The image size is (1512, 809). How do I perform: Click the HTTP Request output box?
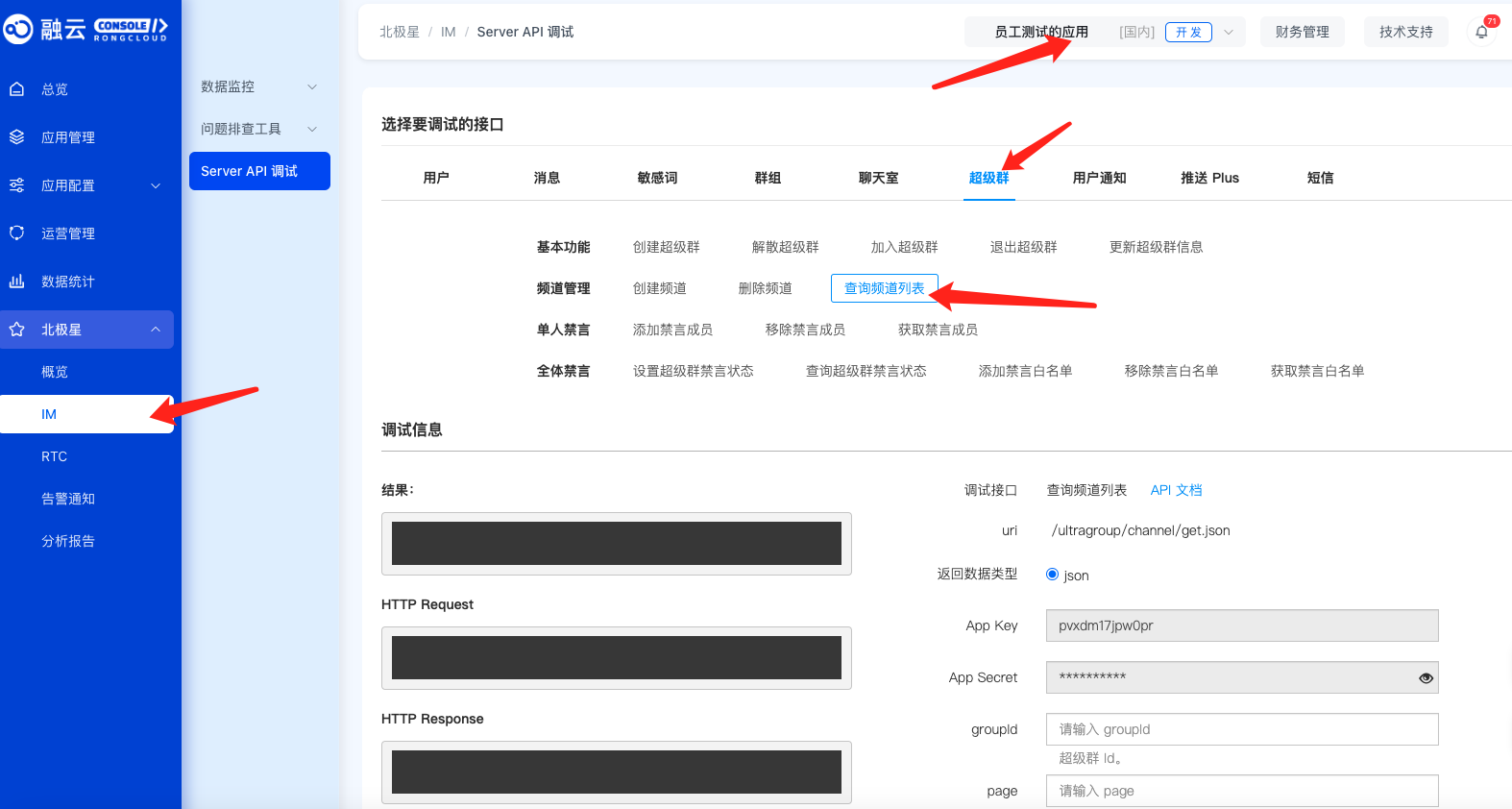617,658
